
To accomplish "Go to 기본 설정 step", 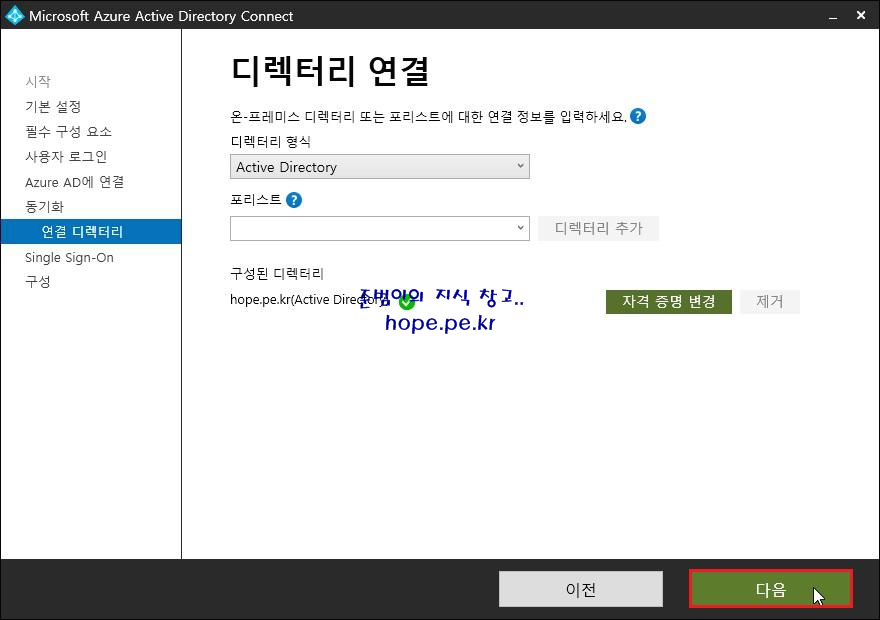I will [x=53, y=107].
